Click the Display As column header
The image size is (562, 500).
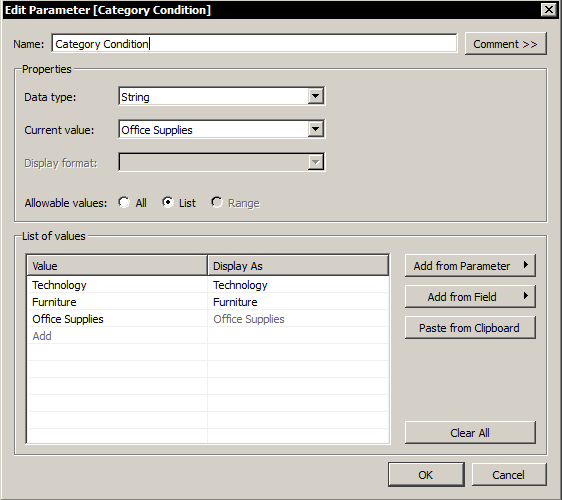298,266
